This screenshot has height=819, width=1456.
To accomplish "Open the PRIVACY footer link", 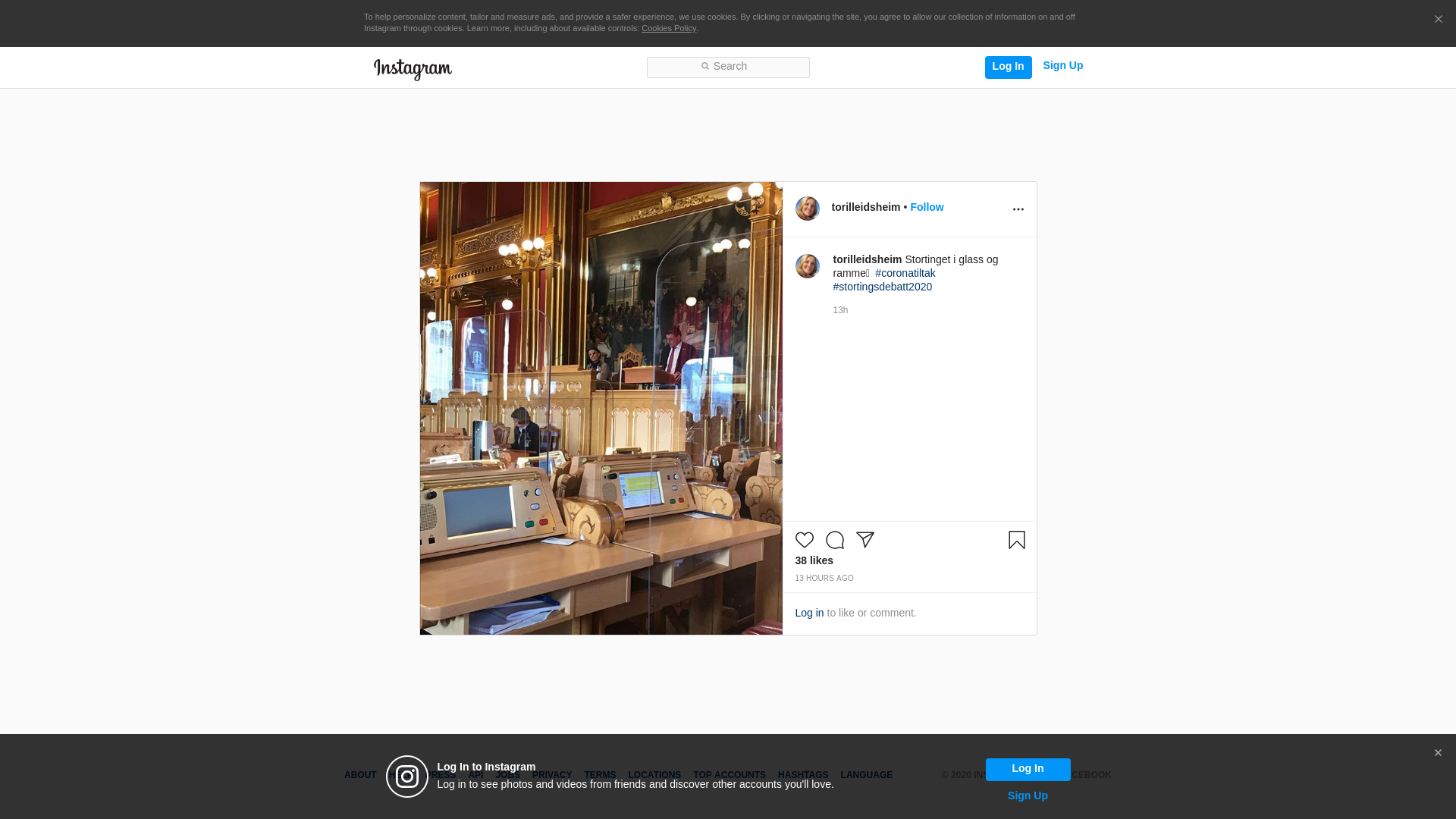I will 552,775.
